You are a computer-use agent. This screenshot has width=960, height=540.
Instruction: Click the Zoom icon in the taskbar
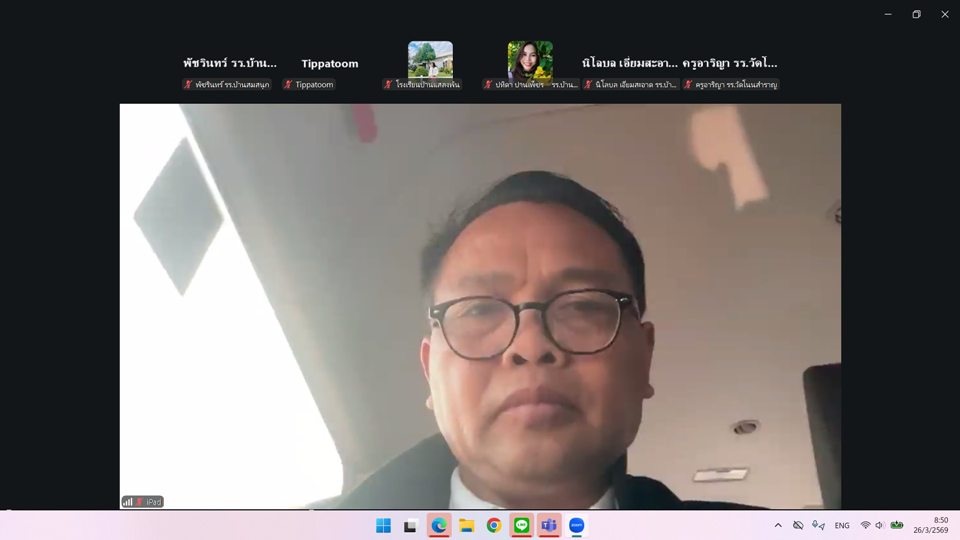(577, 525)
